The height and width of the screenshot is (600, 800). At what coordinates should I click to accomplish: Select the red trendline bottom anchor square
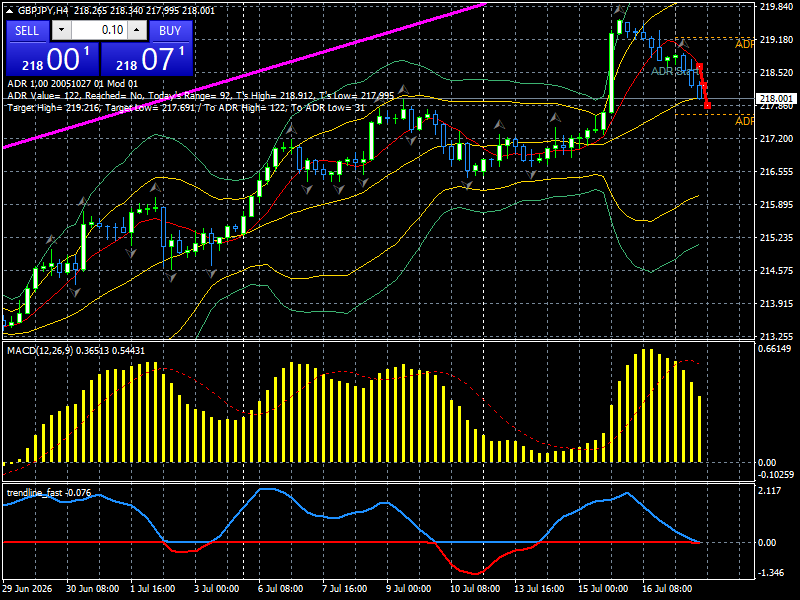coord(708,106)
